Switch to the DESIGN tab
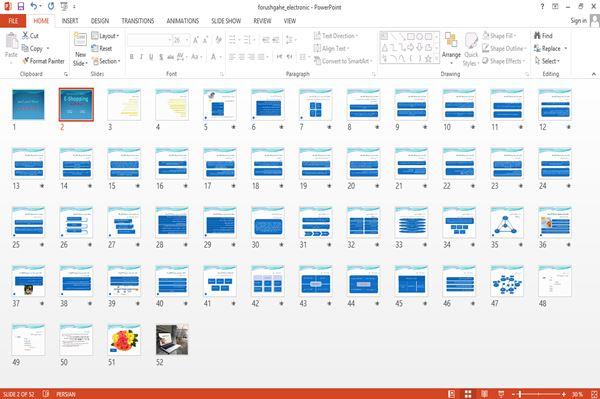This screenshot has width=600, height=399. (100, 21)
